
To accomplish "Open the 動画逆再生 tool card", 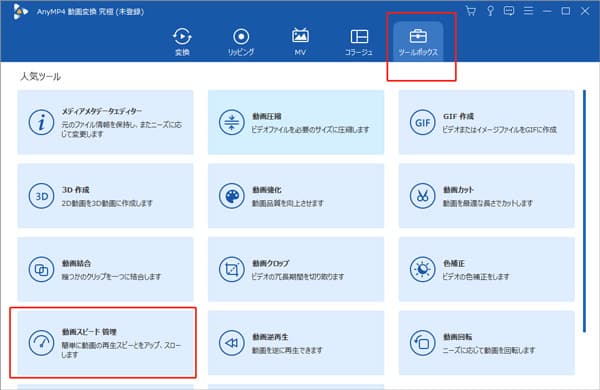I will pos(296,343).
